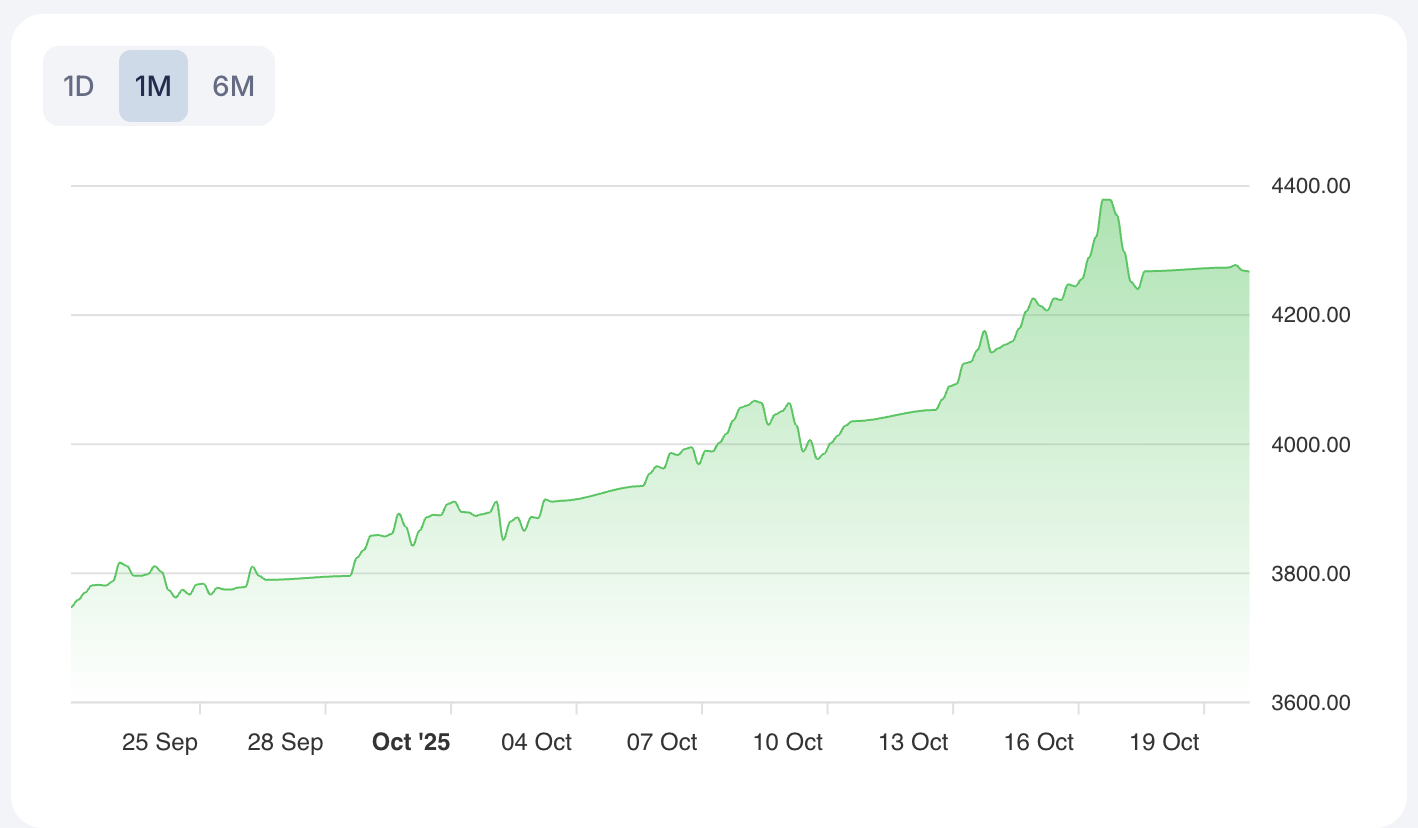Click the chart line's leftmost starting point
Screen dimensions: 1418x828
pyautogui.click(x=72, y=607)
